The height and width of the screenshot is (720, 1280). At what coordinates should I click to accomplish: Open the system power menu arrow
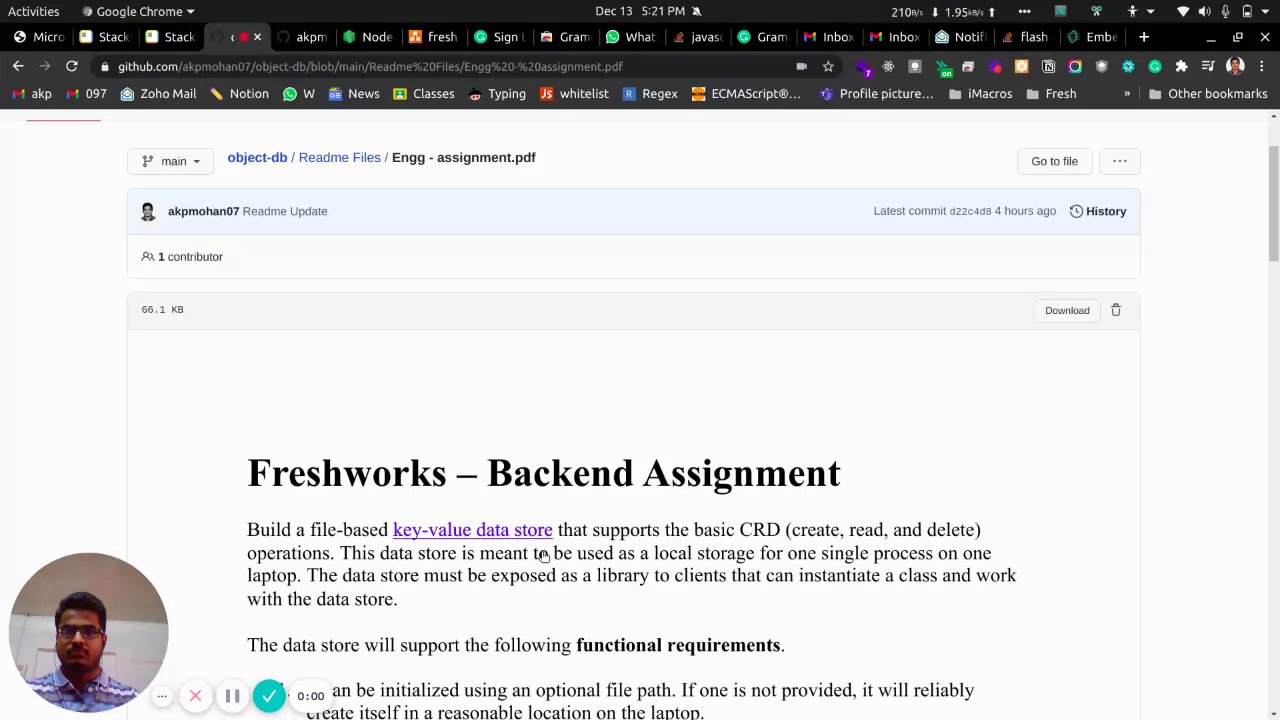(x=1267, y=11)
